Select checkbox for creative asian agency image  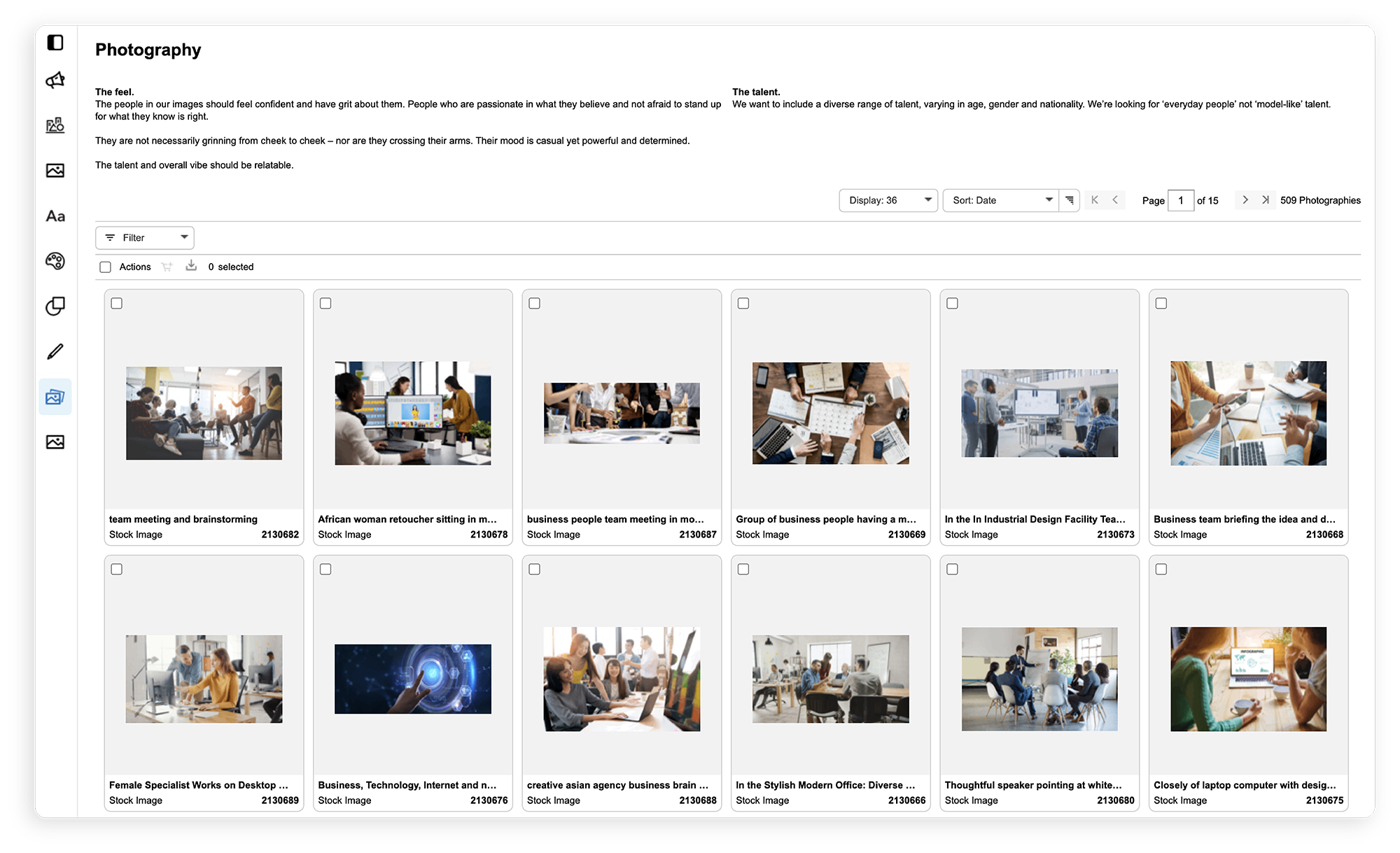coord(535,569)
